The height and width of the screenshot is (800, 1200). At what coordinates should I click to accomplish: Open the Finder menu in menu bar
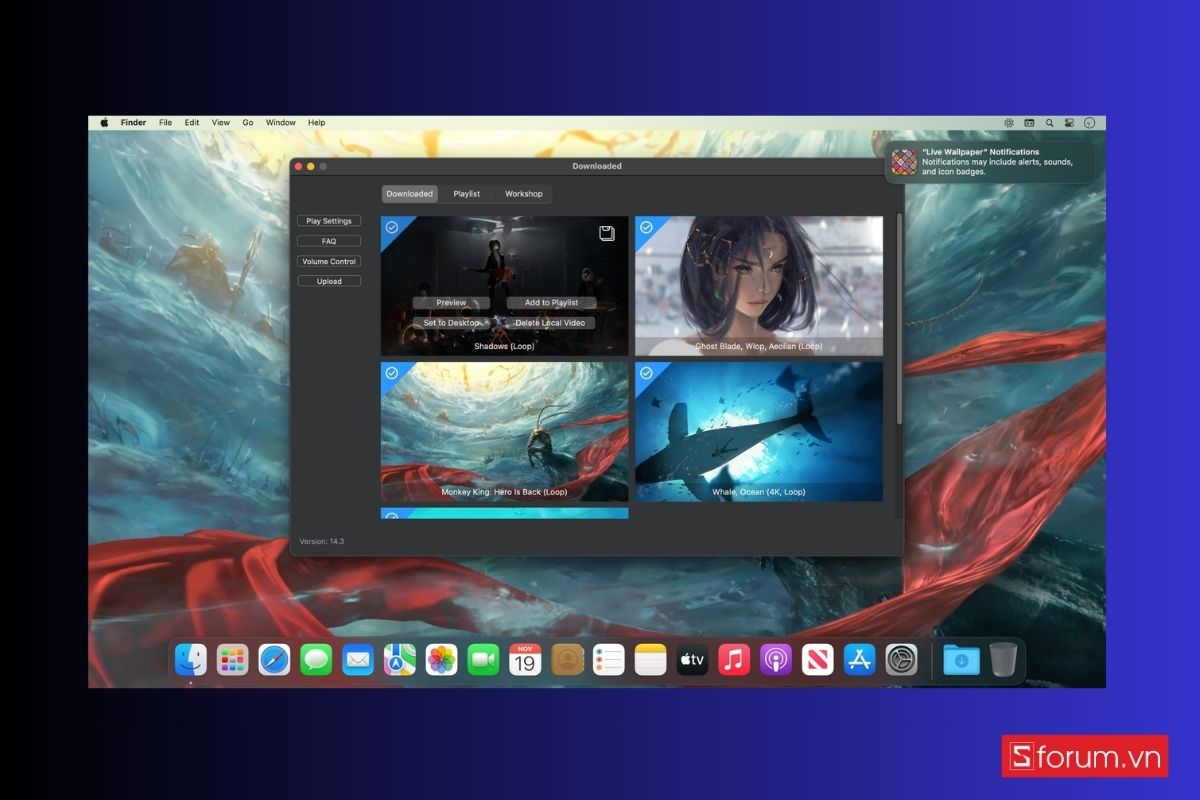tap(133, 123)
